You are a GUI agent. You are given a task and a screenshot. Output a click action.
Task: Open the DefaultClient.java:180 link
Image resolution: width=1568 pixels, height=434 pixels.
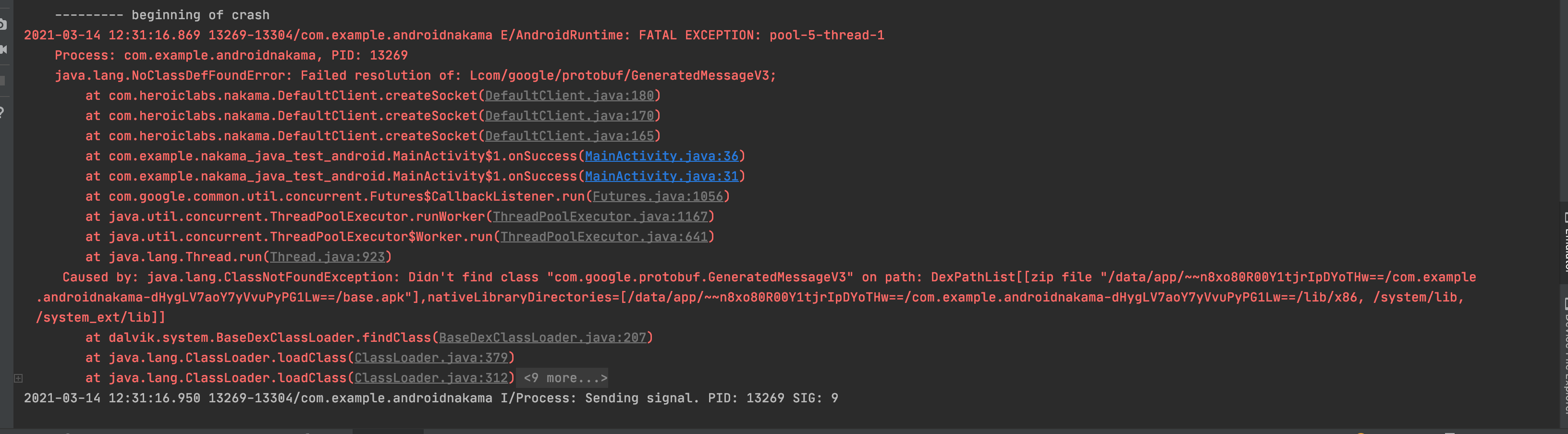click(569, 96)
